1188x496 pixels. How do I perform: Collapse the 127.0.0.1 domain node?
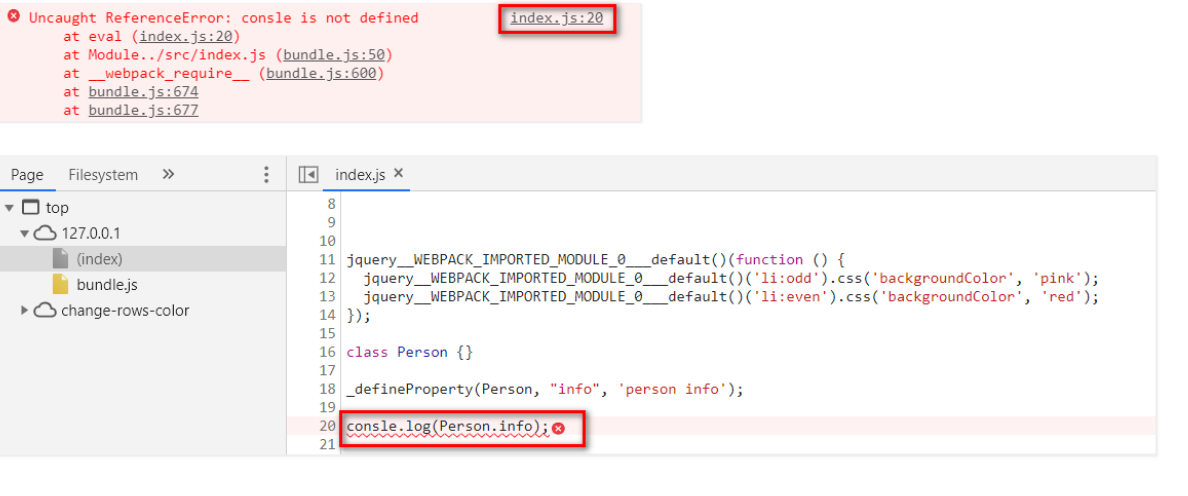tap(25, 233)
